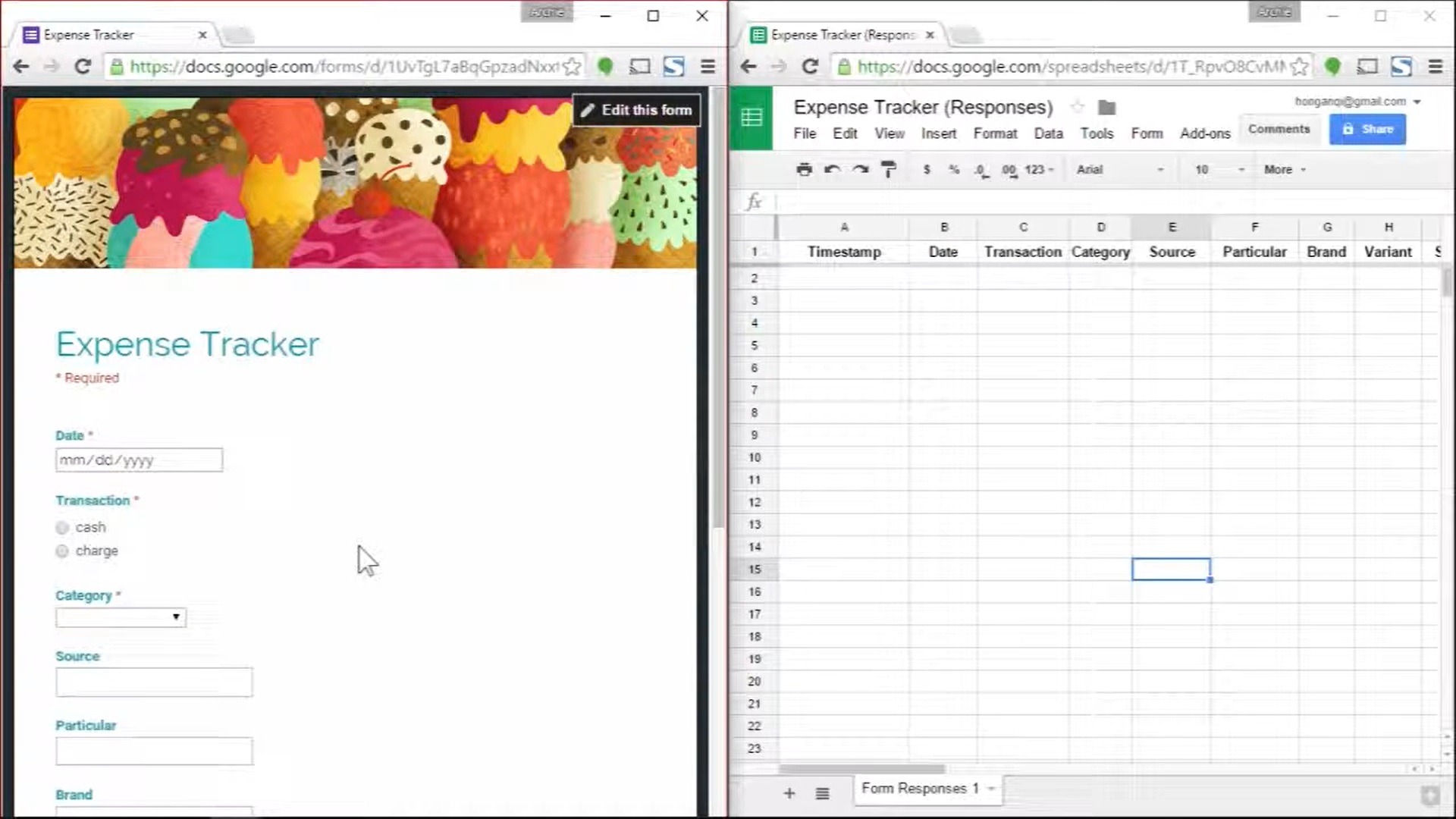Expand the Category dropdown in expense form
The height and width of the screenshot is (819, 1456).
tap(120, 616)
